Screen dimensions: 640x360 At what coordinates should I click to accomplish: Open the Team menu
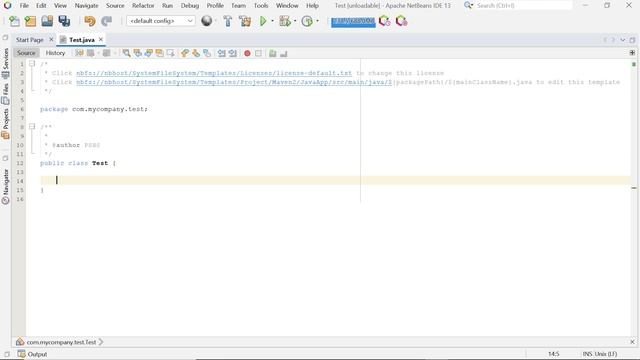(238, 6)
